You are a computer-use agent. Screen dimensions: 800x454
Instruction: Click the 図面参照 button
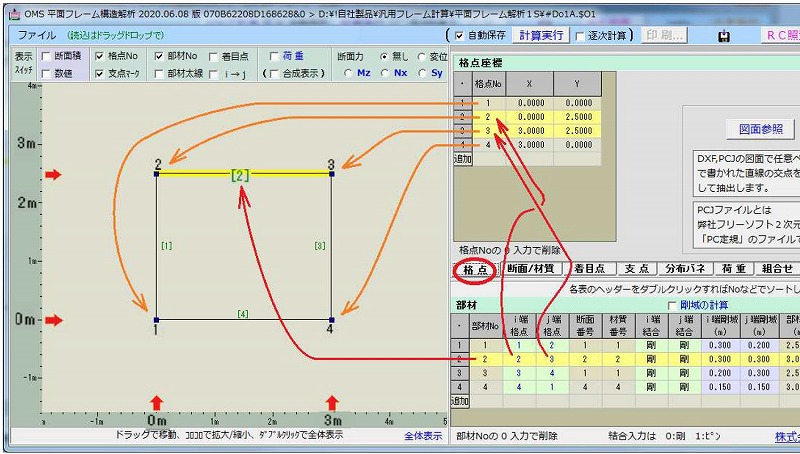[x=761, y=129]
